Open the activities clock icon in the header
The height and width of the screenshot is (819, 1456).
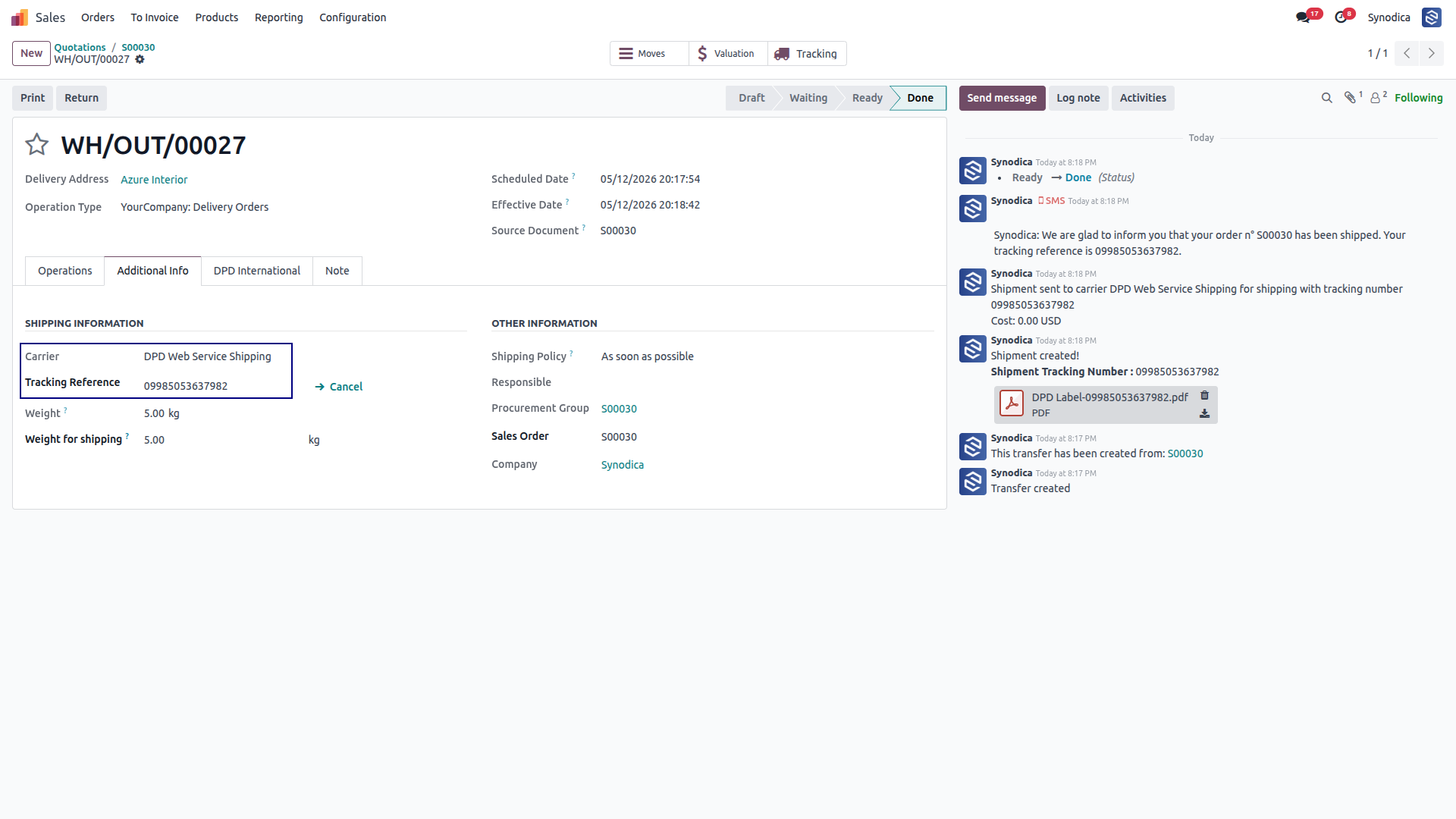pos(1341,17)
